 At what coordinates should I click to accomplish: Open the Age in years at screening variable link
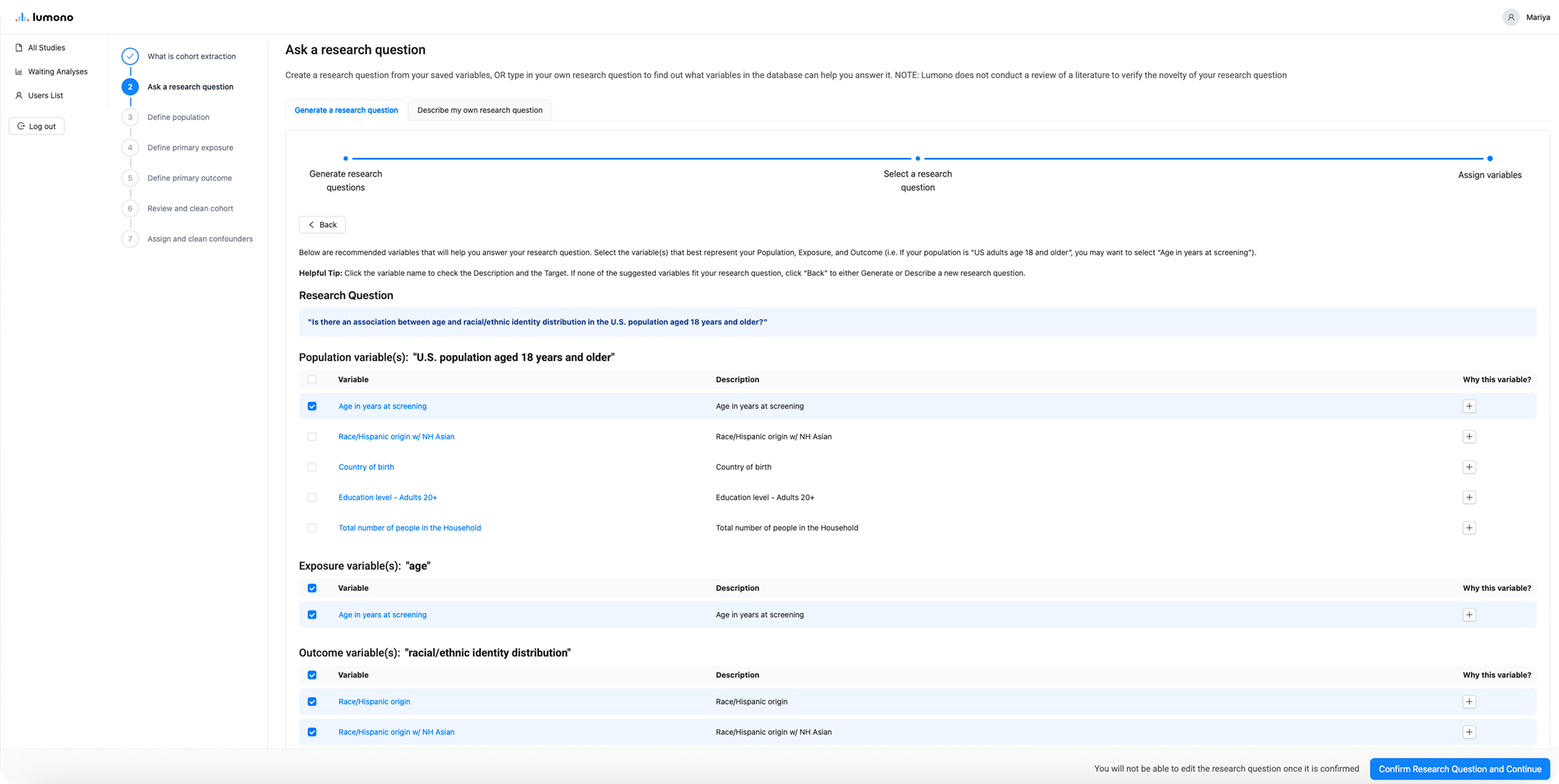(x=382, y=406)
